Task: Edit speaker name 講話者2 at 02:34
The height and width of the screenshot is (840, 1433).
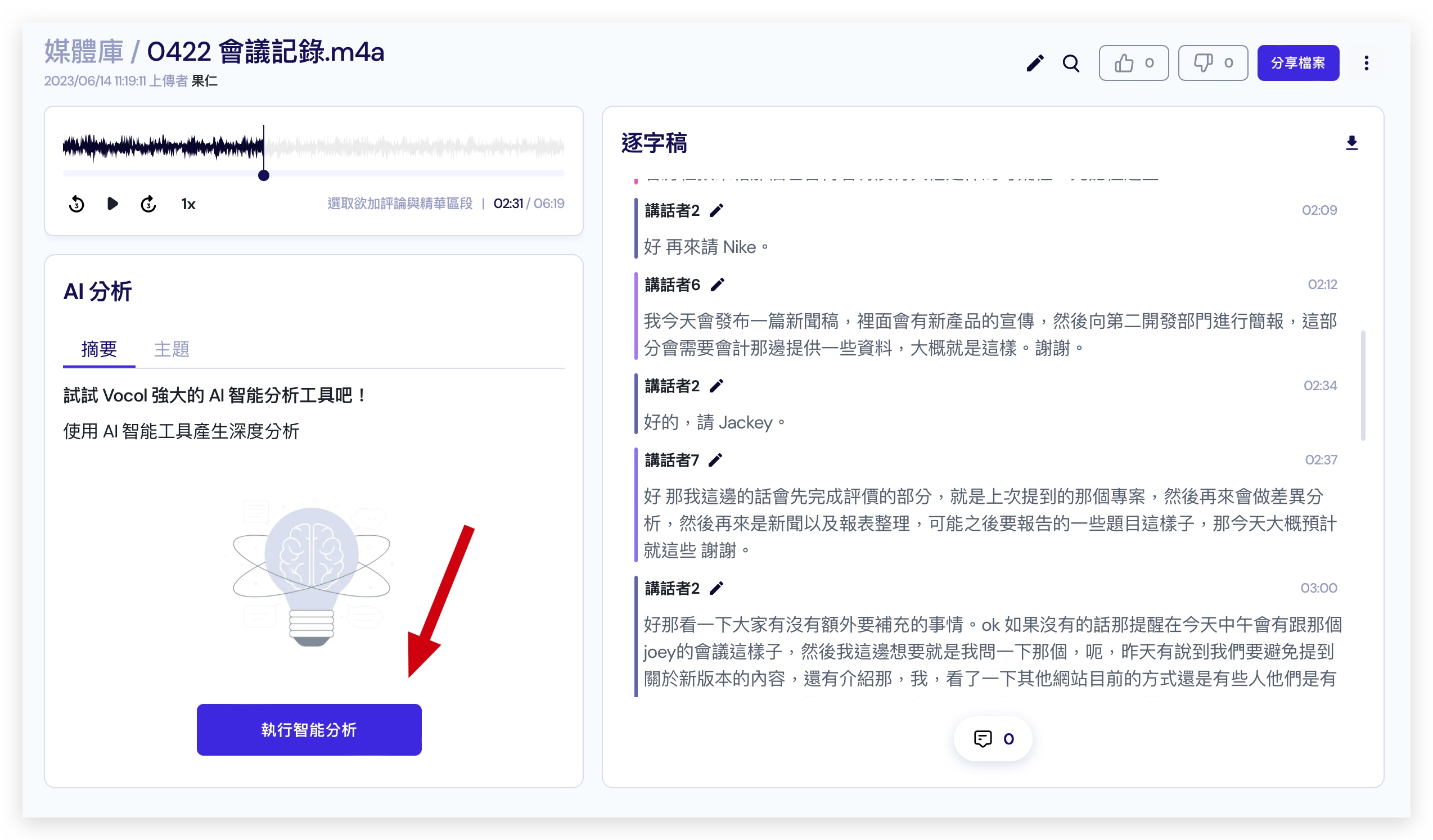Action: (717, 386)
